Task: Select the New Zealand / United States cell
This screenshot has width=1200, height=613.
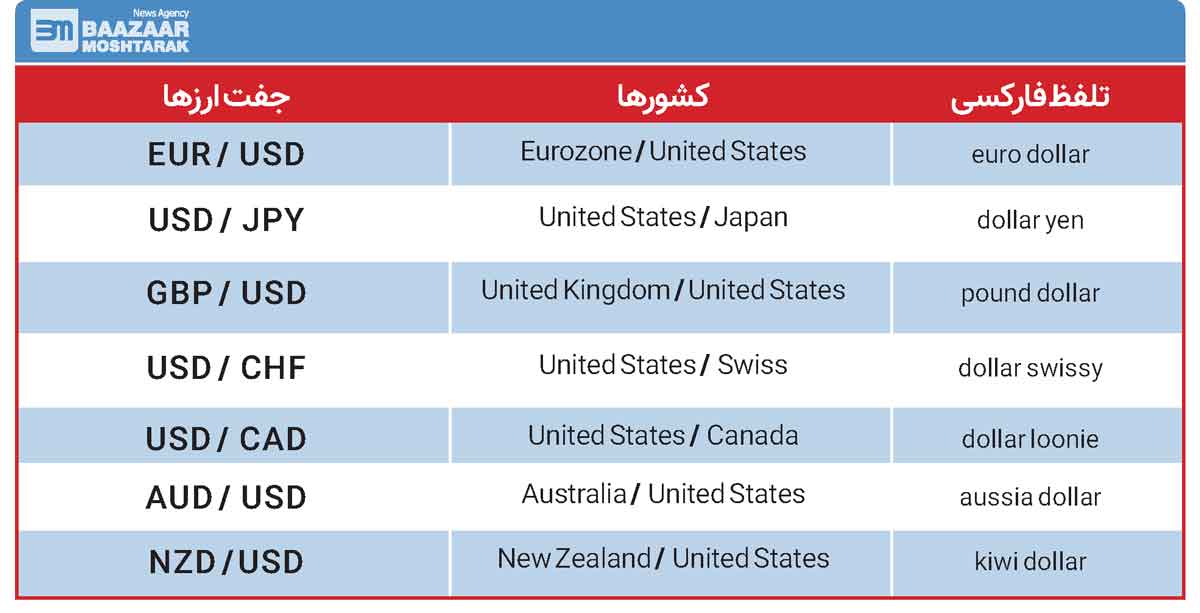Action: 671,562
